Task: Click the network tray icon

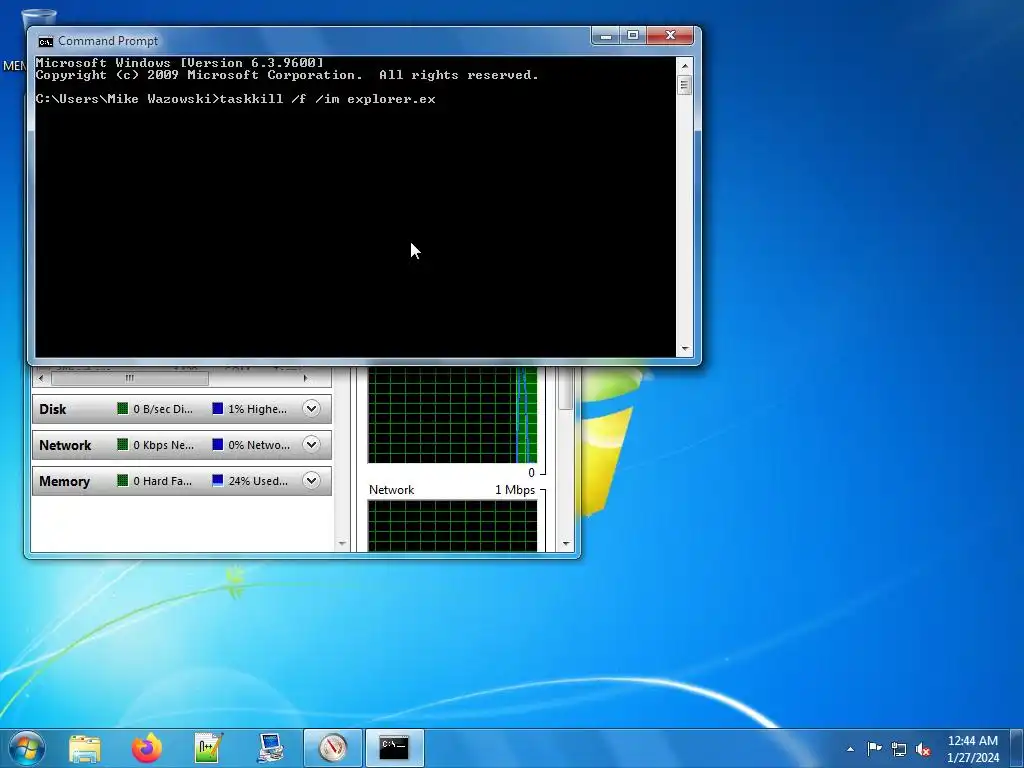Action: (x=899, y=749)
